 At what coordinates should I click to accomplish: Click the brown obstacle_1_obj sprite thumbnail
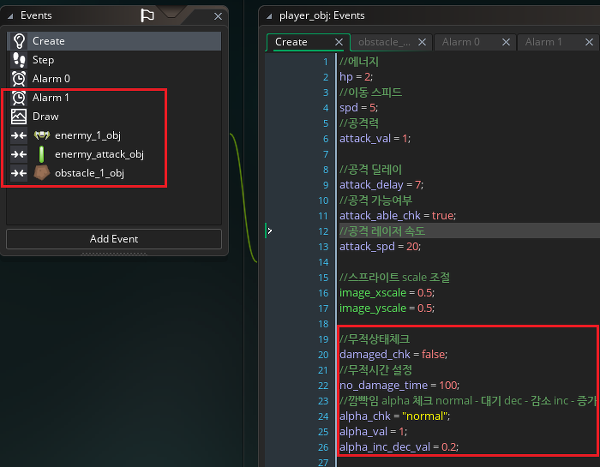(x=42, y=173)
